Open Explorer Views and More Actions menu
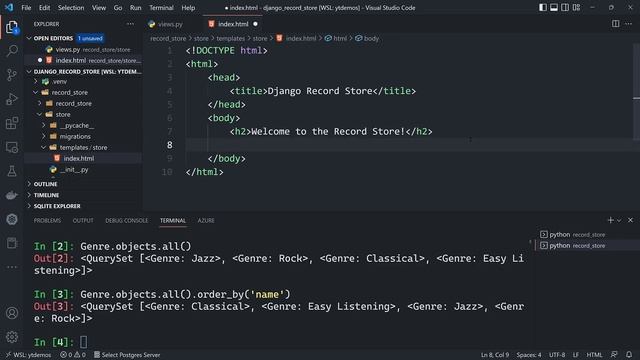 (130, 24)
